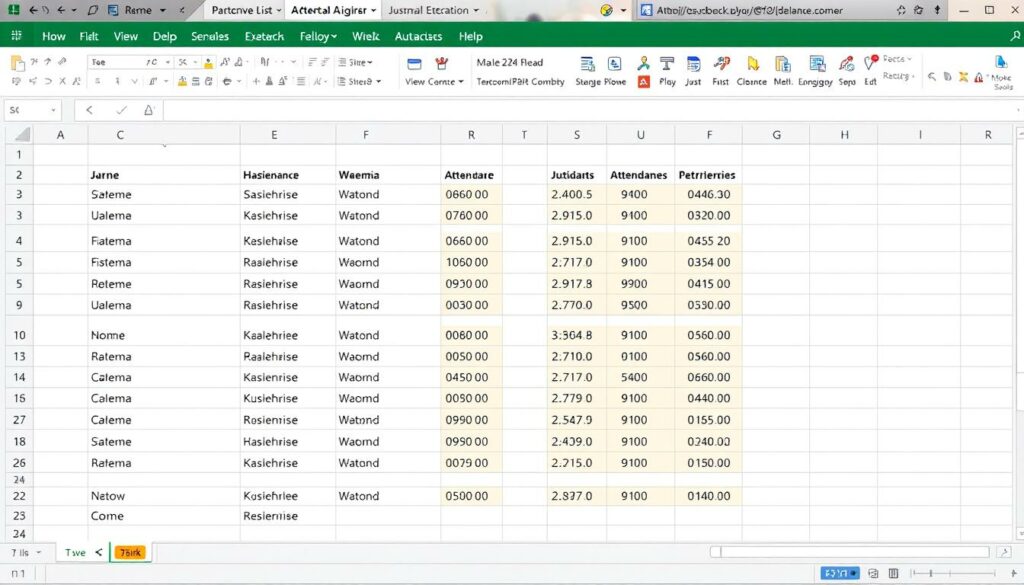Click the Just ribbon icon
Image resolution: width=1024 pixels, height=585 pixels.
pyautogui.click(x=693, y=63)
